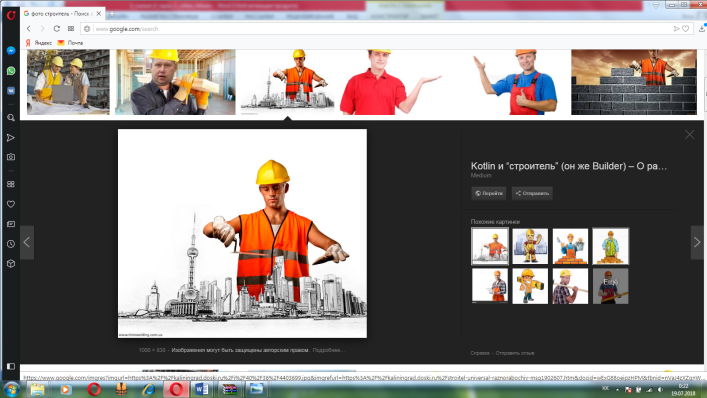This screenshot has height=398, width=707.
Task: Open VK messenger in sidebar
Action: tap(11, 91)
